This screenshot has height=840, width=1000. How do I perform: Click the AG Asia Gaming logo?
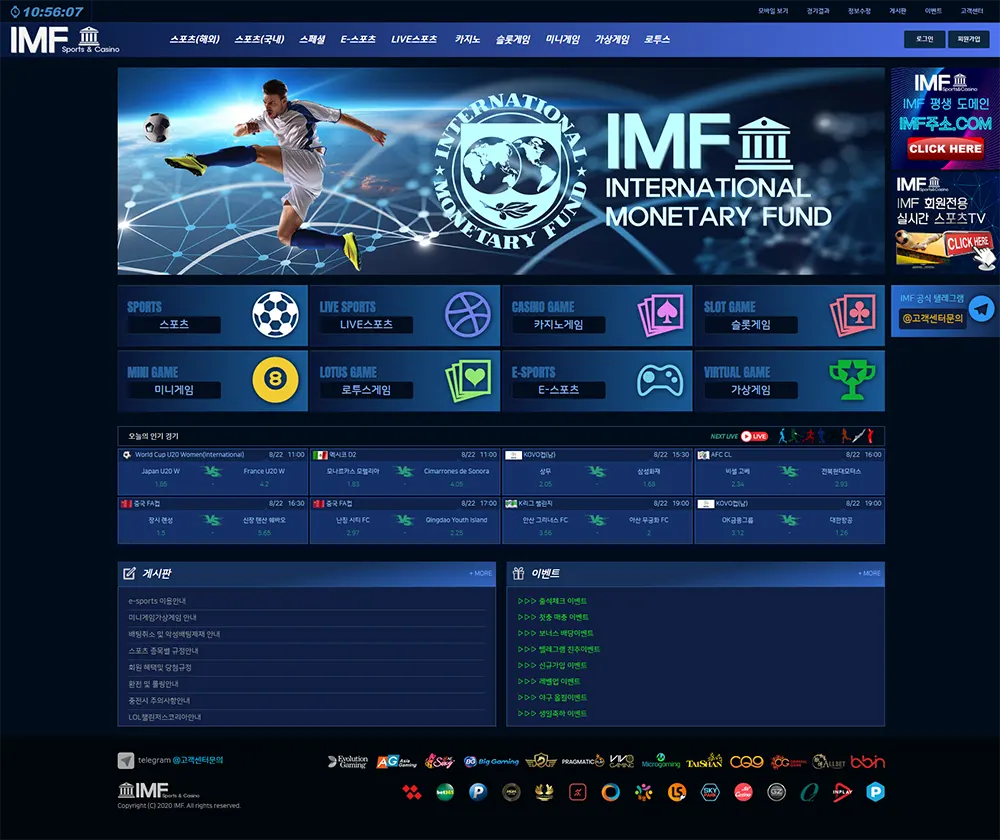[396, 762]
